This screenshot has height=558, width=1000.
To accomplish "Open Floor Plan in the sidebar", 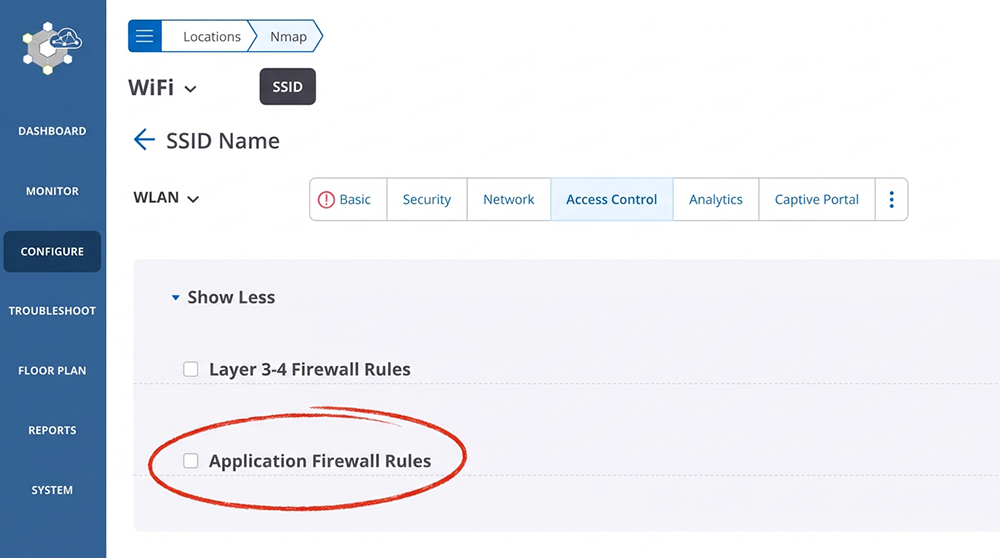I will click(x=52, y=371).
